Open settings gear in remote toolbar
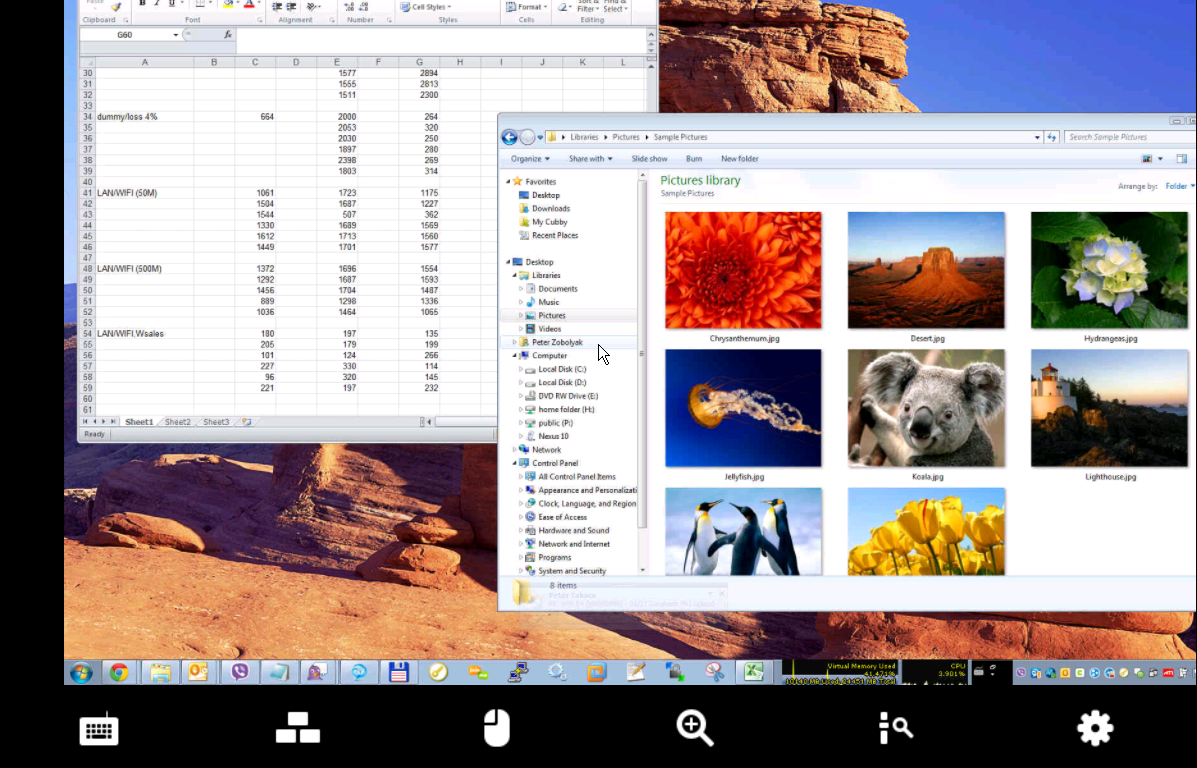Screen dimensions: 1197x768 click(x=1095, y=728)
